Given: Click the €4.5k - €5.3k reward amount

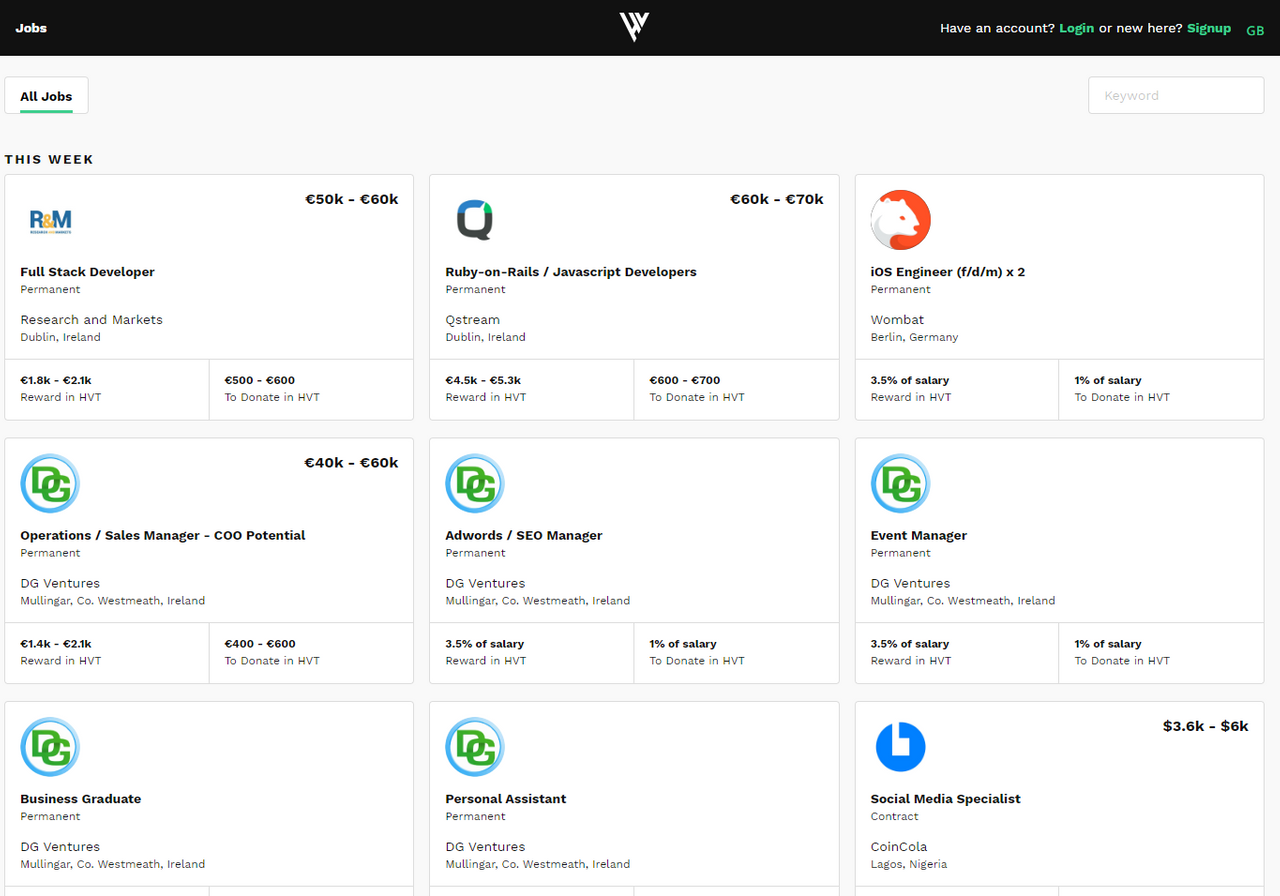Looking at the screenshot, I should pyautogui.click(x=483, y=380).
